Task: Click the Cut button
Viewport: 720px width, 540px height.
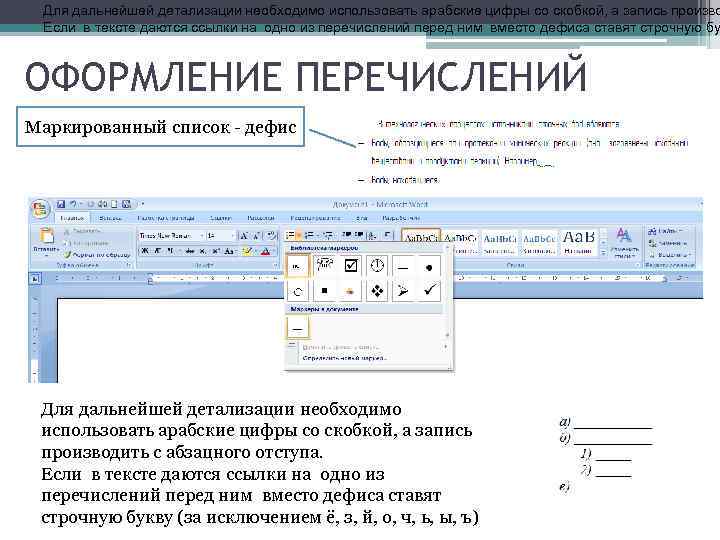Action: tap(83, 231)
